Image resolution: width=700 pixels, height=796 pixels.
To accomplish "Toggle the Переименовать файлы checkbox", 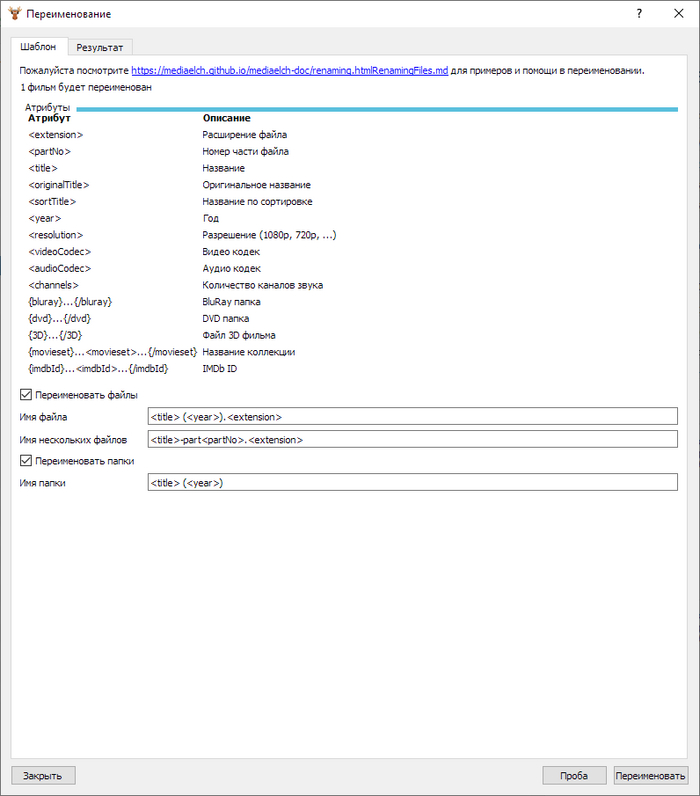I will coord(79,394).
